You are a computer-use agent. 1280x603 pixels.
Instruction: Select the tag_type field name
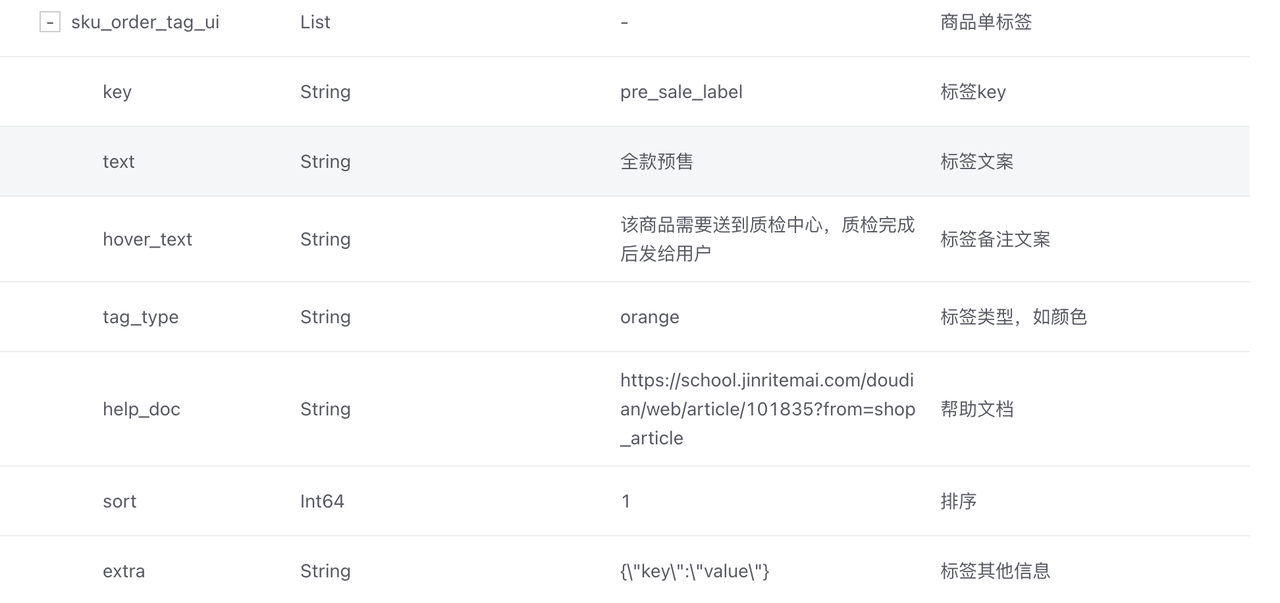coord(140,317)
